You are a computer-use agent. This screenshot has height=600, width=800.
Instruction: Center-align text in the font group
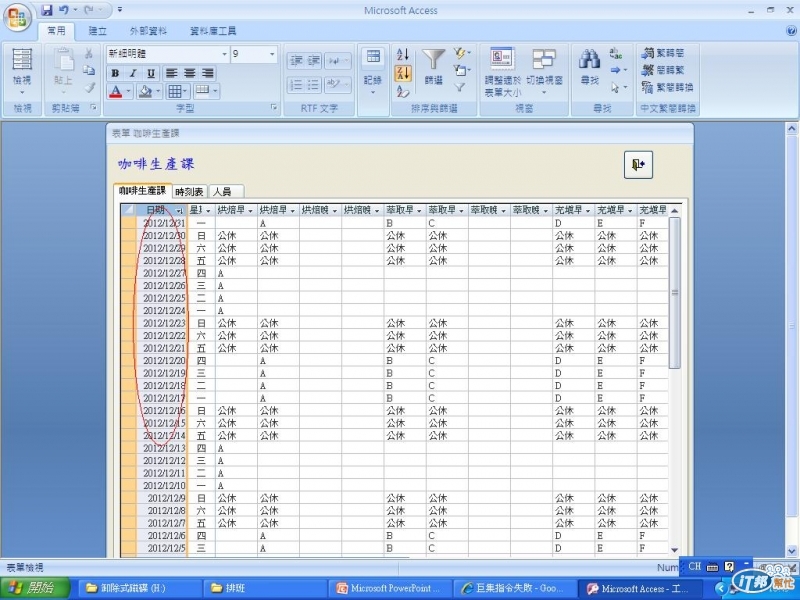coord(190,73)
